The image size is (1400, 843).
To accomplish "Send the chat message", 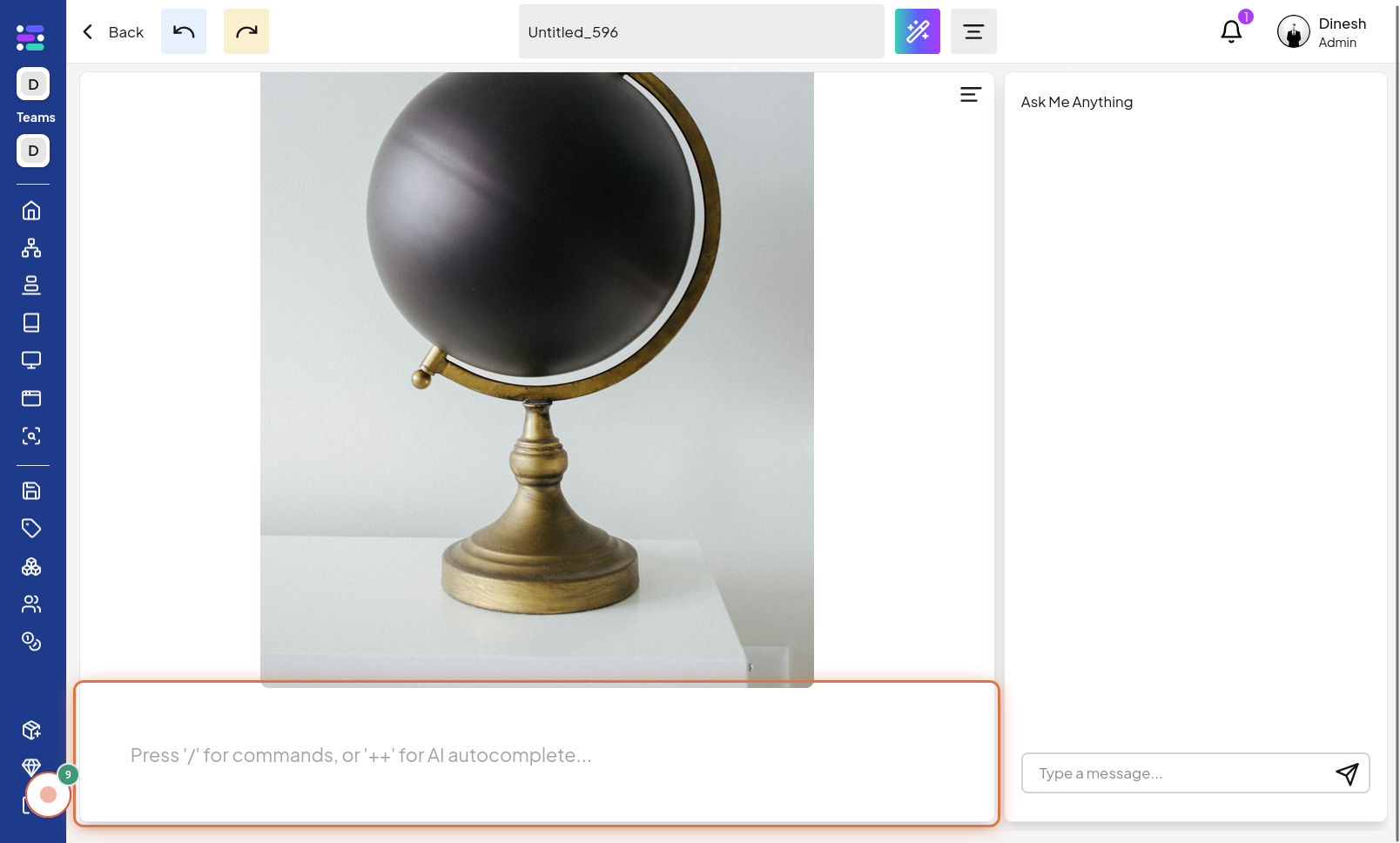I will (1347, 773).
